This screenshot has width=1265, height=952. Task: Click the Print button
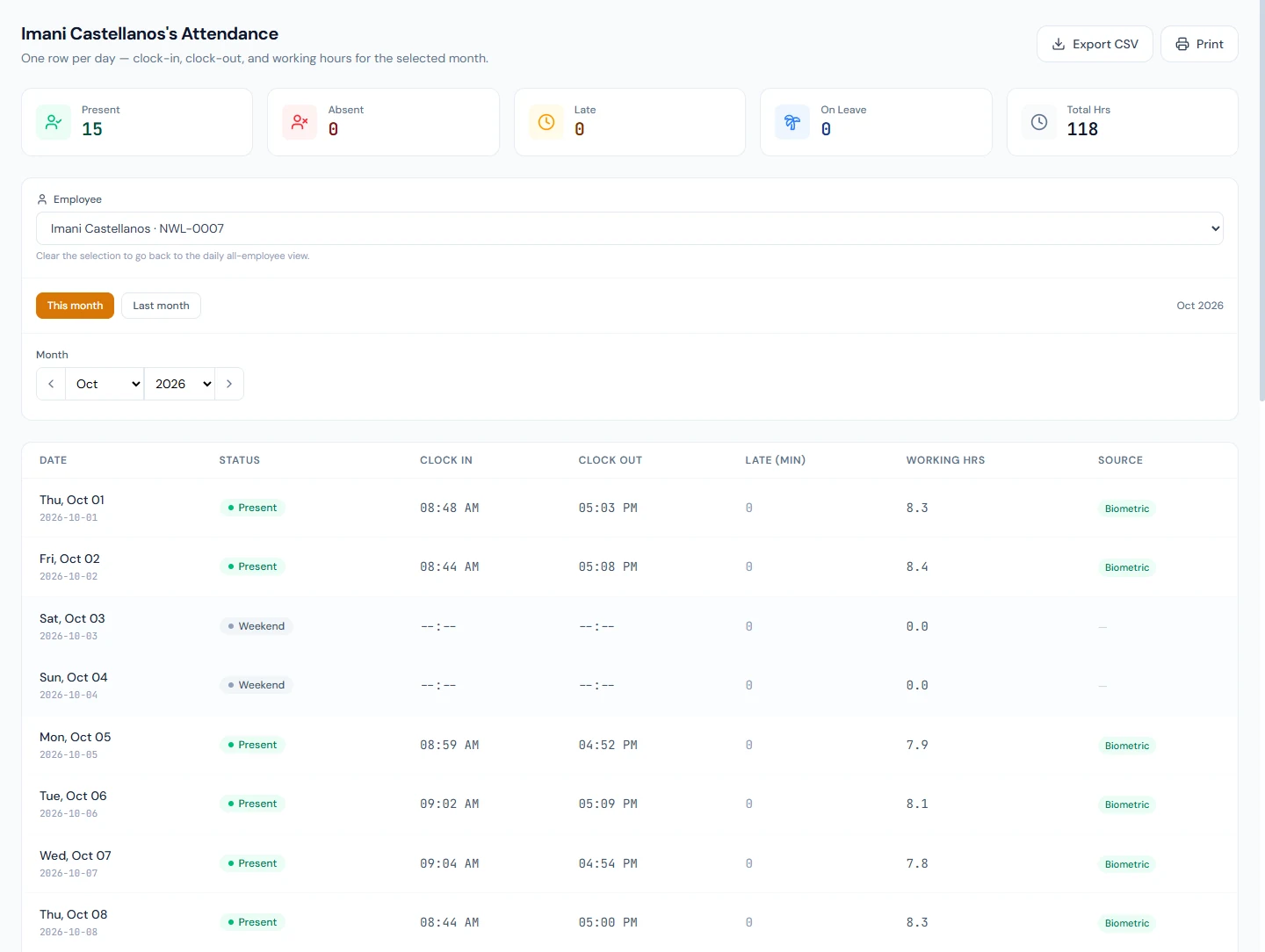click(x=1199, y=44)
